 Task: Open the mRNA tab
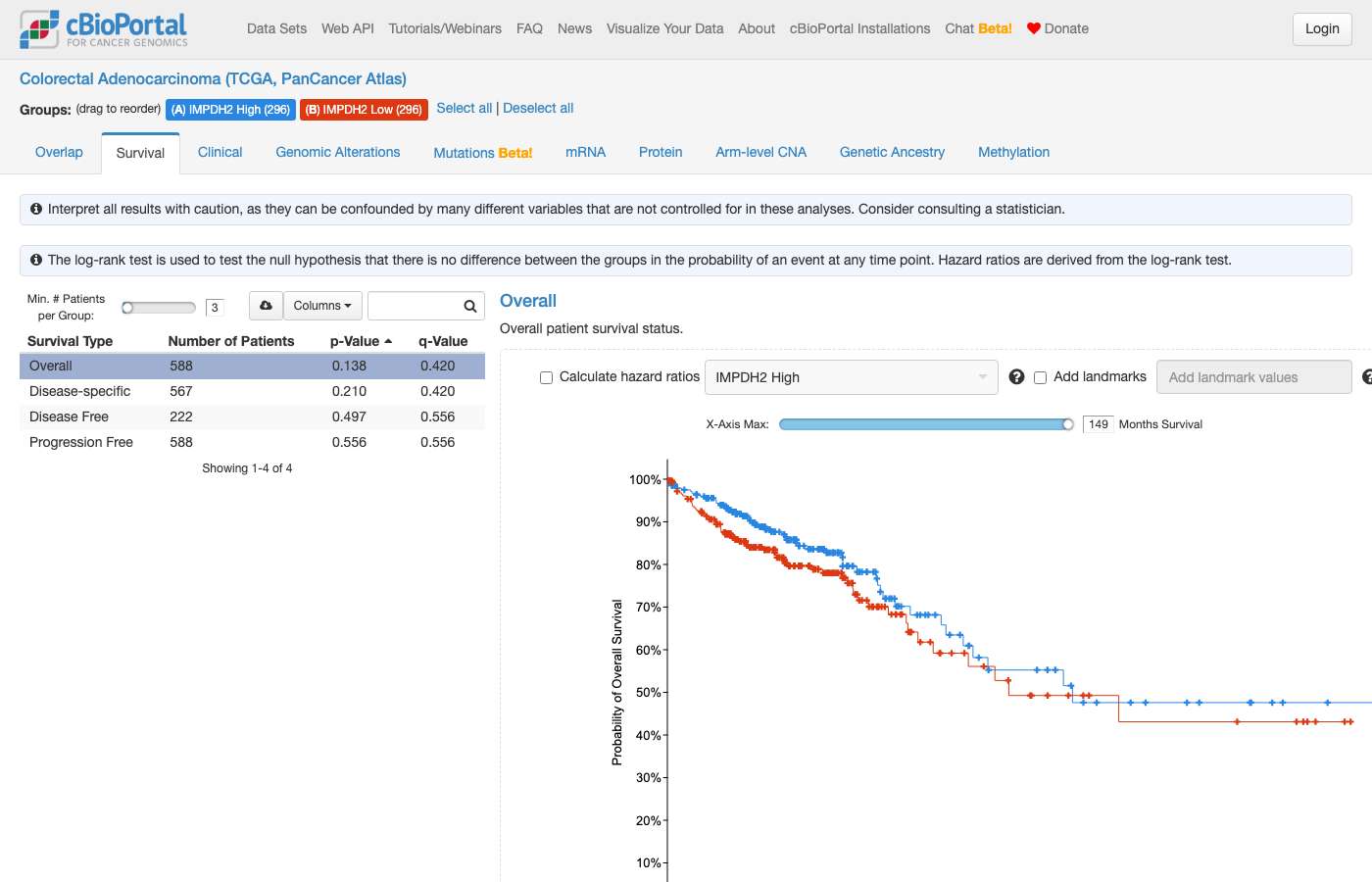coord(585,152)
